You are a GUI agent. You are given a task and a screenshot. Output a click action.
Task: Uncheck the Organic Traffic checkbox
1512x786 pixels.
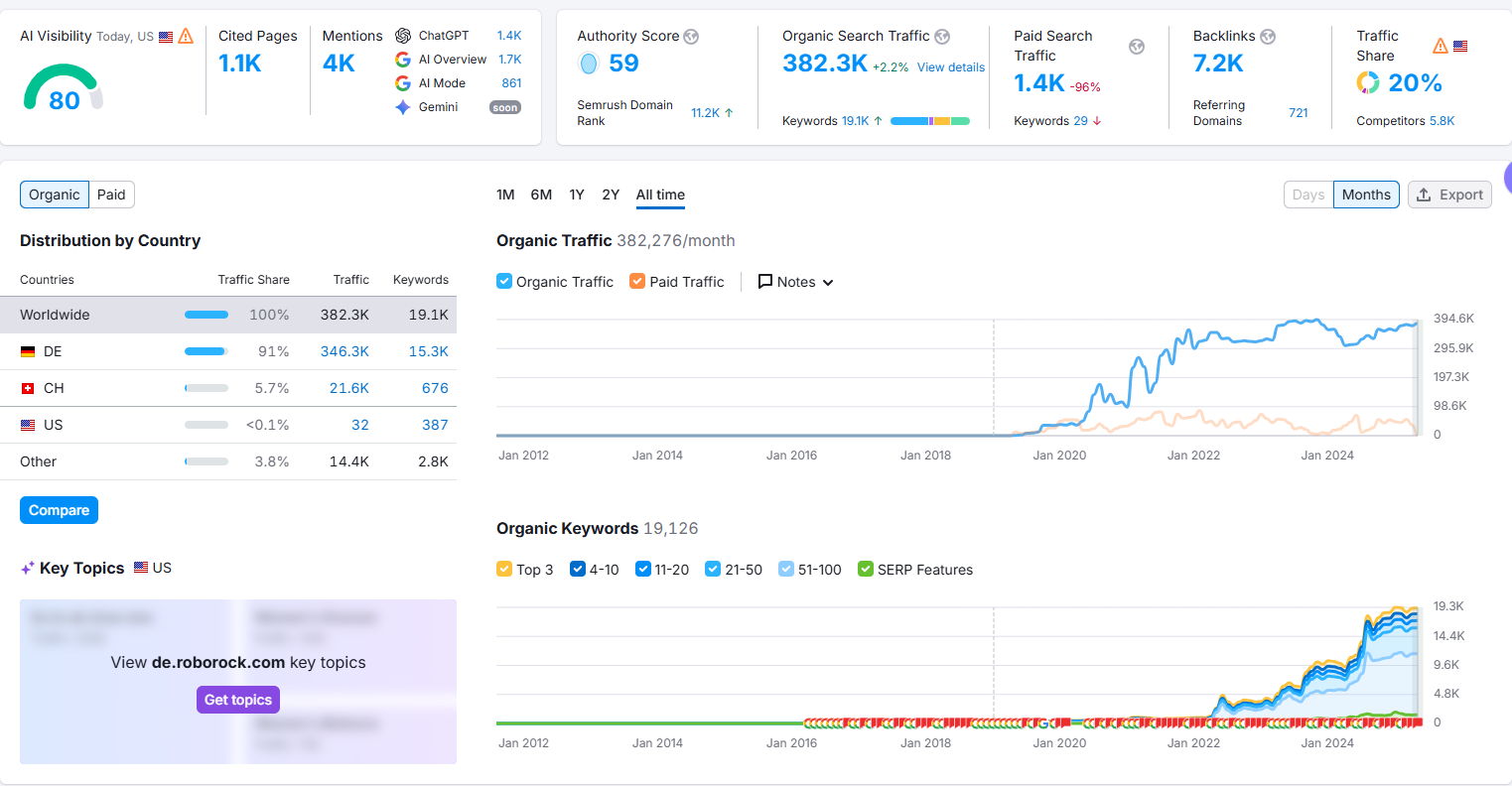click(x=504, y=282)
